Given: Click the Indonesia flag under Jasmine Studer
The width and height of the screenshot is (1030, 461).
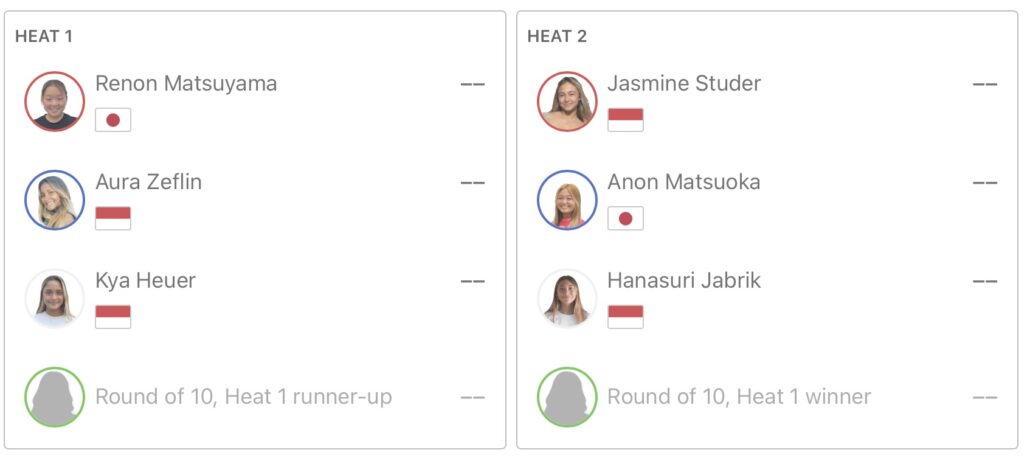Looking at the screenshot, I should [x=625, y=120].
